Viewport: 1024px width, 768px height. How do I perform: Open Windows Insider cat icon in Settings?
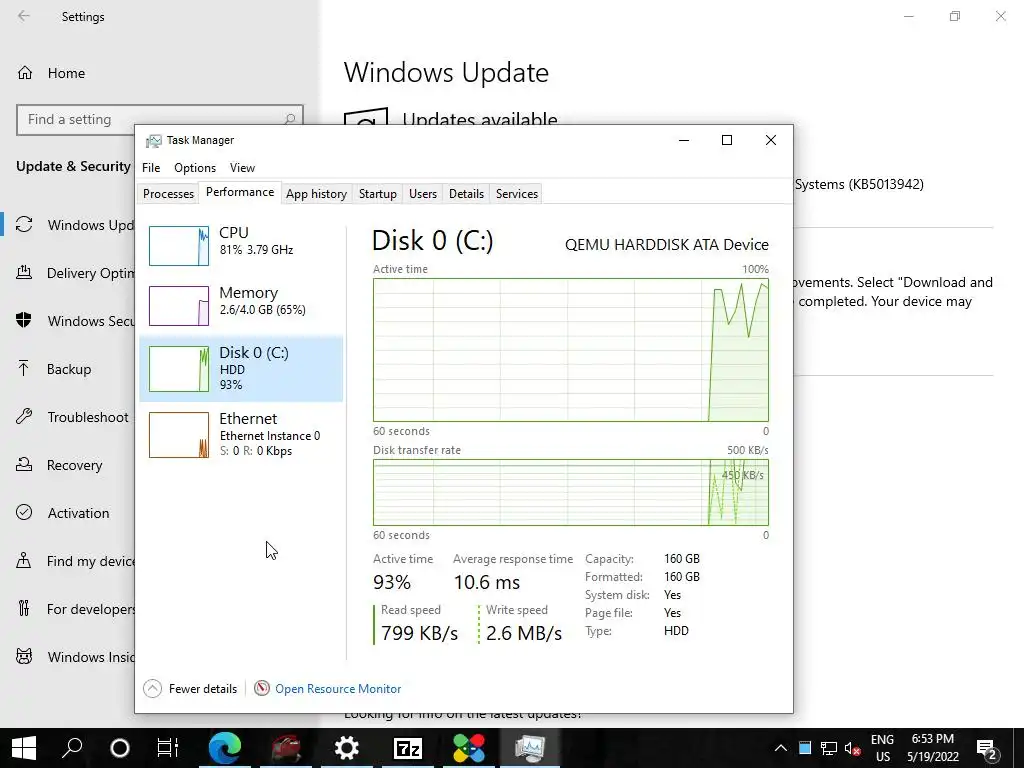pos(24,657)
